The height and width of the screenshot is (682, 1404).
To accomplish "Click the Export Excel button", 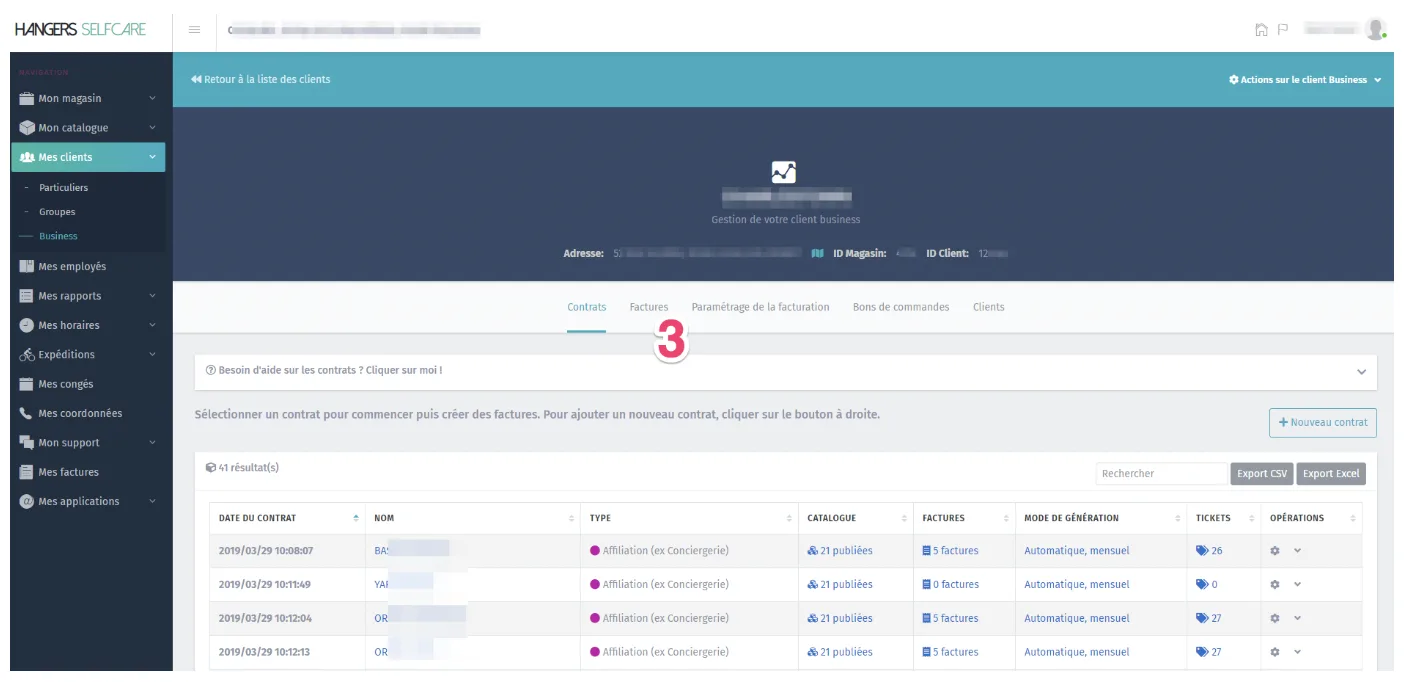I will pos(1331,474).
